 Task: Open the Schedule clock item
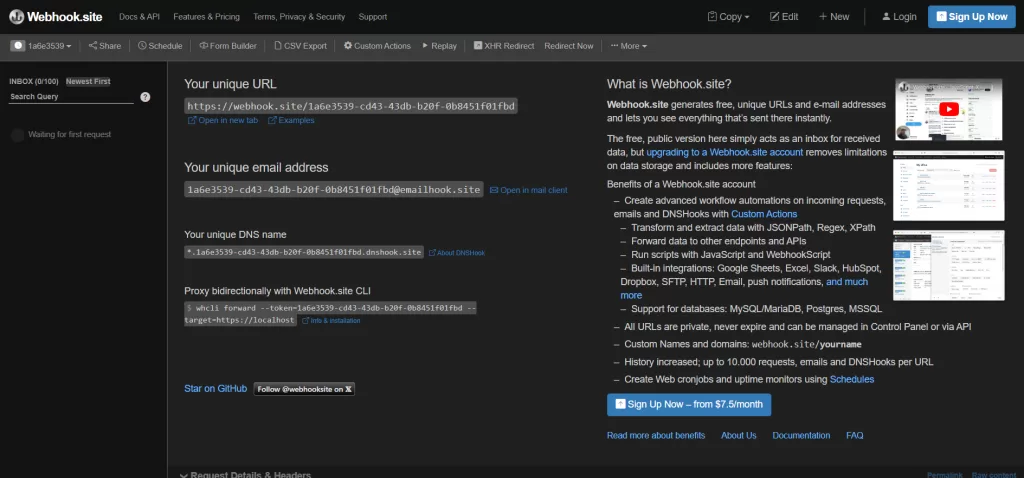(160, 46)
